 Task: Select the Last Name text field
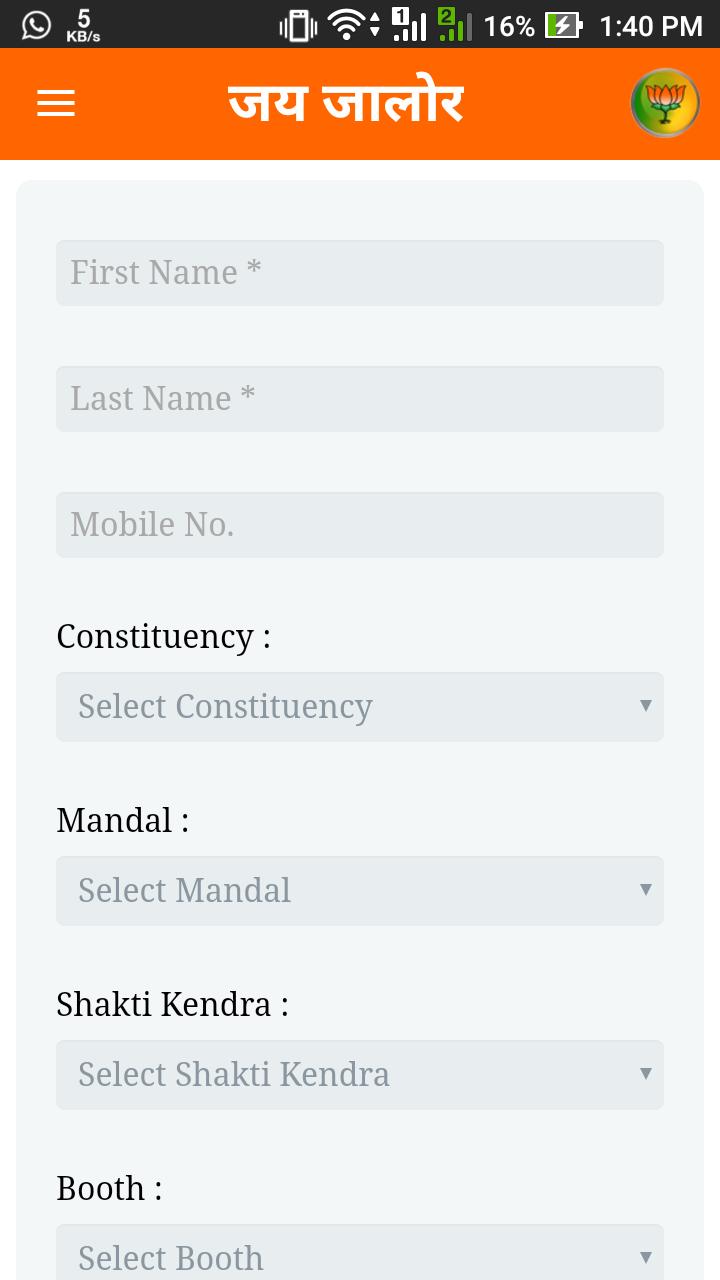pos(360,399)
